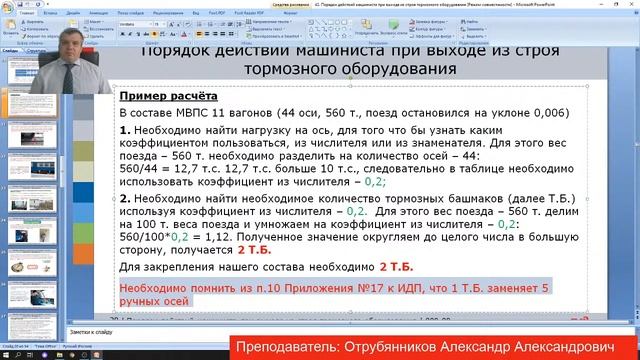This screenshot has height=360, width=640.
Task: Click the Arrange (Упорядочить) button
Action: (x=367, y=27)
